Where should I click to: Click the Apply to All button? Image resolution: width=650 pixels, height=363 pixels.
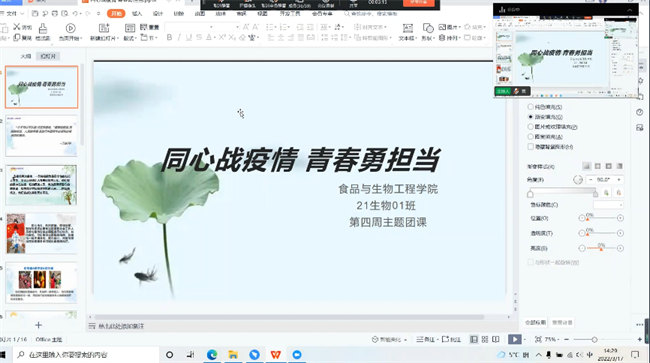click(x=536, y=322)
